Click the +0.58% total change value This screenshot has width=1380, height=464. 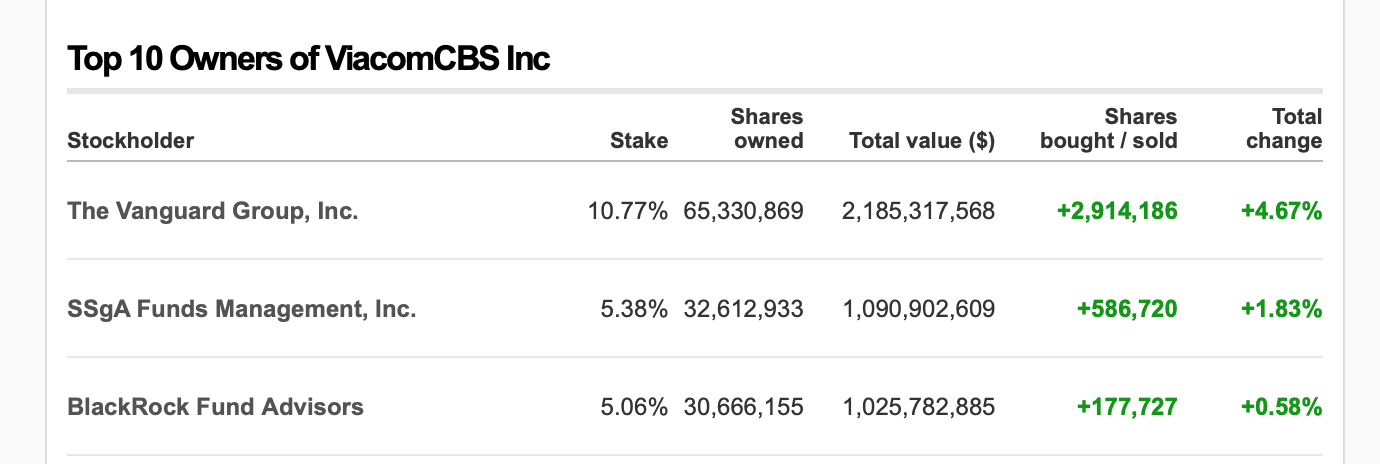(1281, 407)
